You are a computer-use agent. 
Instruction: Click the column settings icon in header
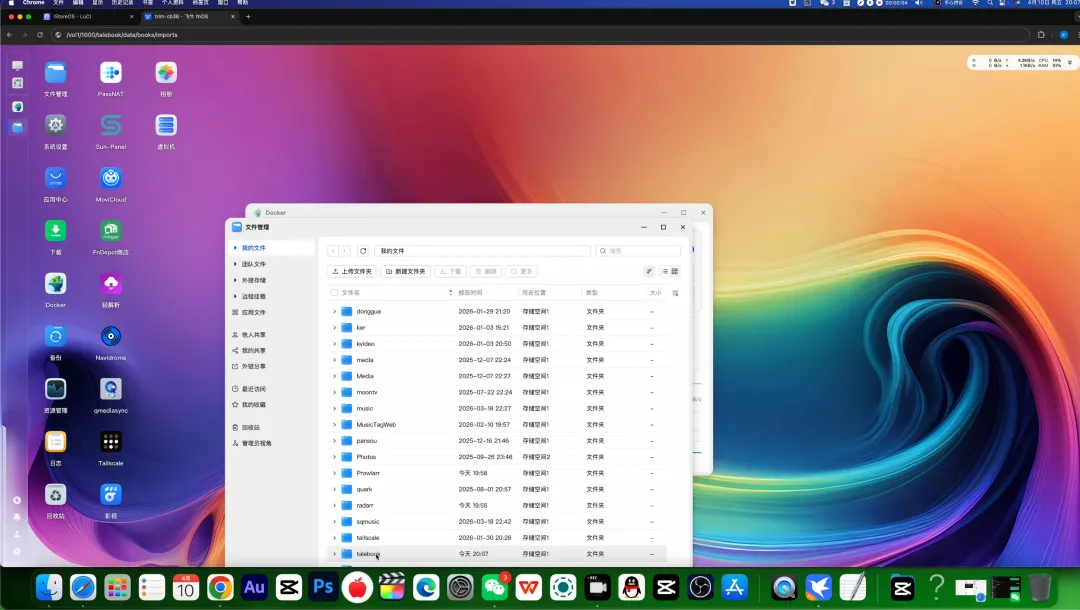click(676, 293)
